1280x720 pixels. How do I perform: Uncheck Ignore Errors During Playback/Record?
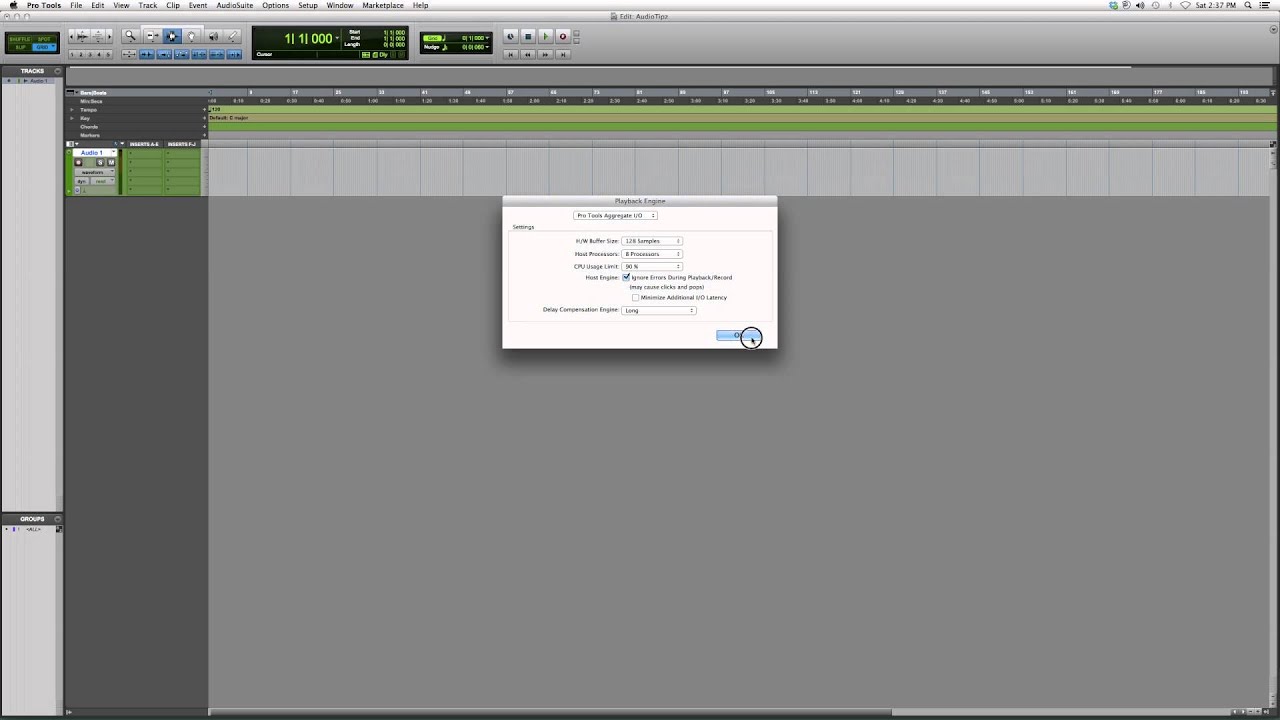tap(626, 277)
